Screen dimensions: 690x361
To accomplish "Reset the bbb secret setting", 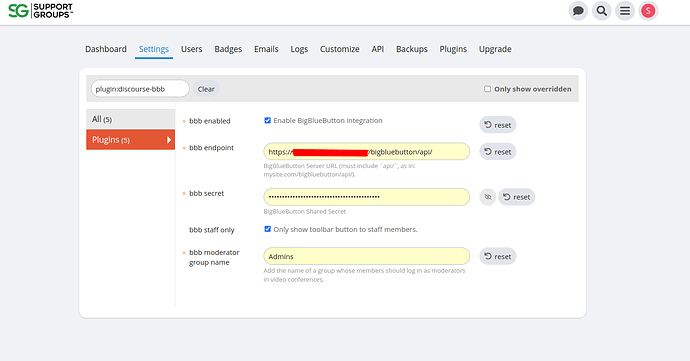I will (517, 197).
